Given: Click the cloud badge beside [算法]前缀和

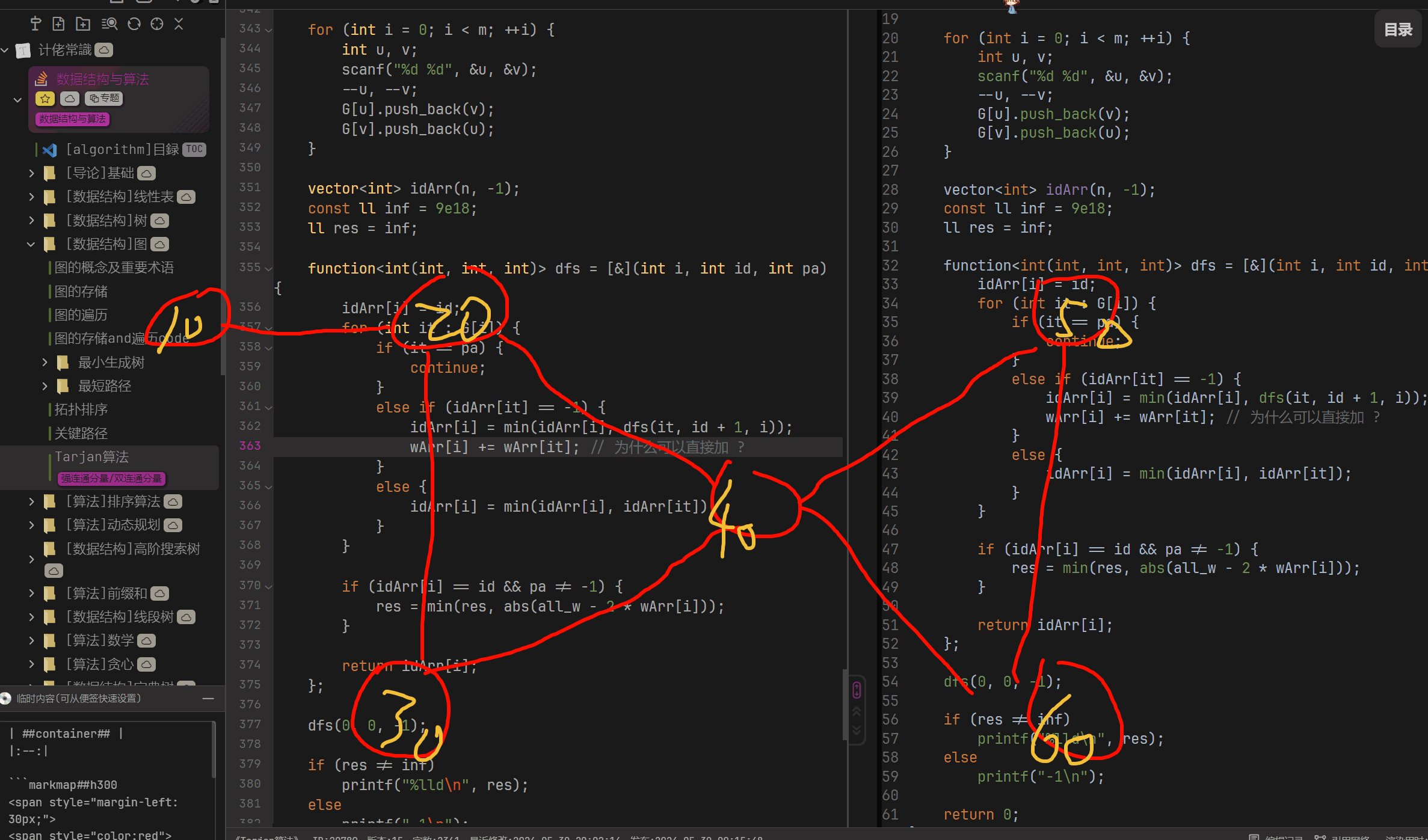Looking at the screenshot, I should (x=159, y=593).
